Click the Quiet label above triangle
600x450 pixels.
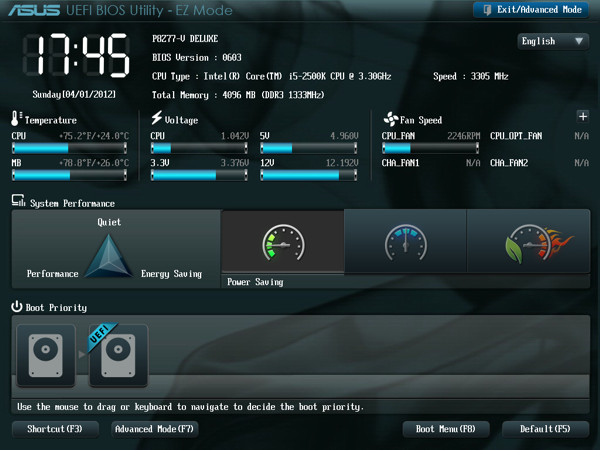coord(109,222)
